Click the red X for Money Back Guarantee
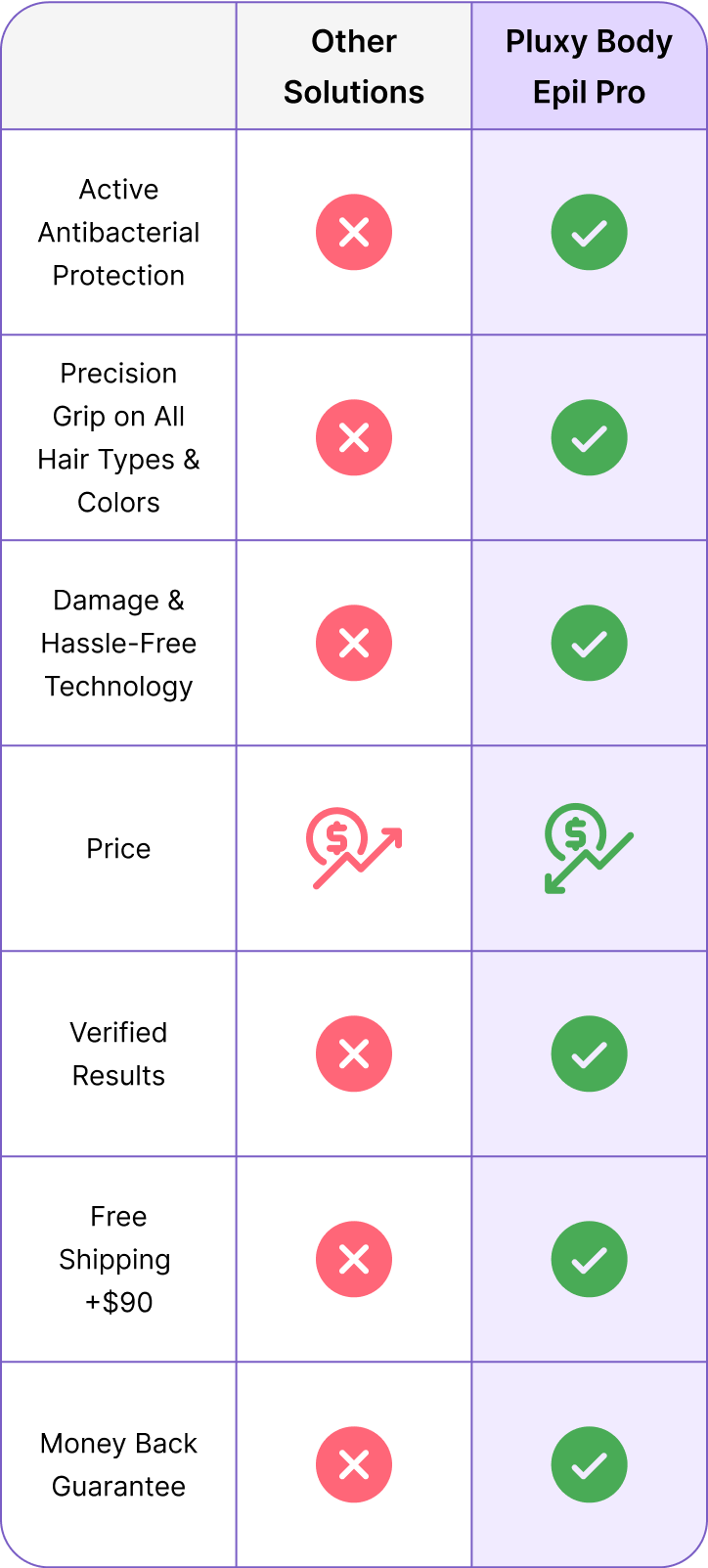708x1568 pixels. [x=354, y=1465]
